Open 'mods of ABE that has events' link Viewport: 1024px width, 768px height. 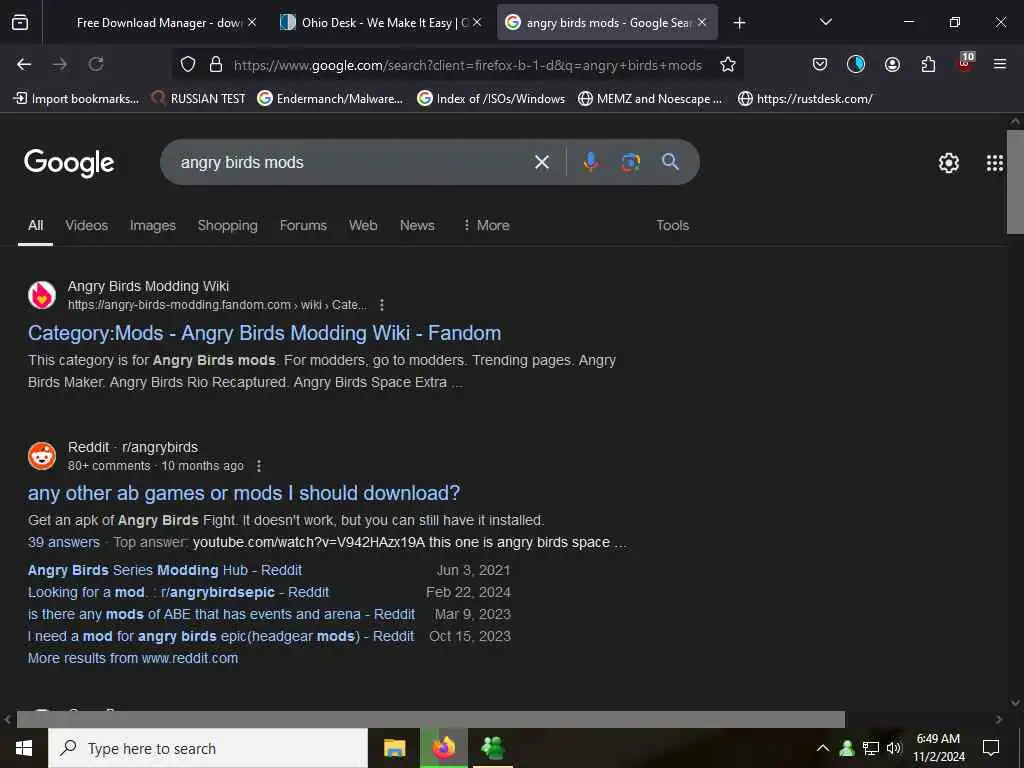click(221, 615)
